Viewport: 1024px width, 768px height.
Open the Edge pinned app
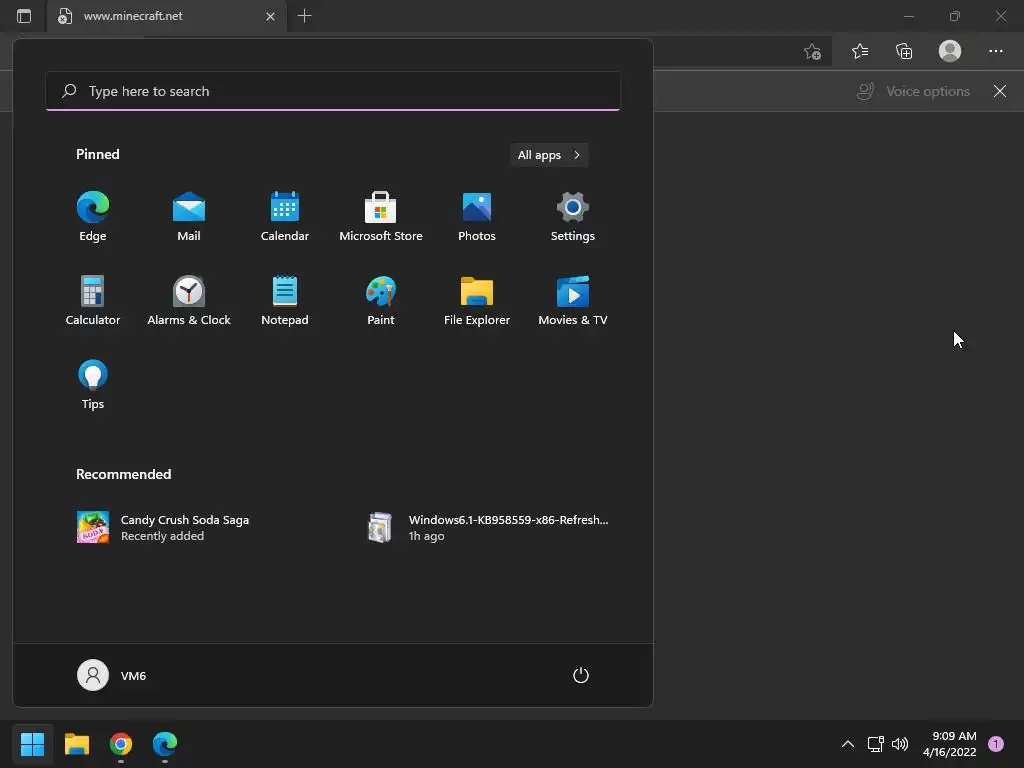(x=93, y=217)
